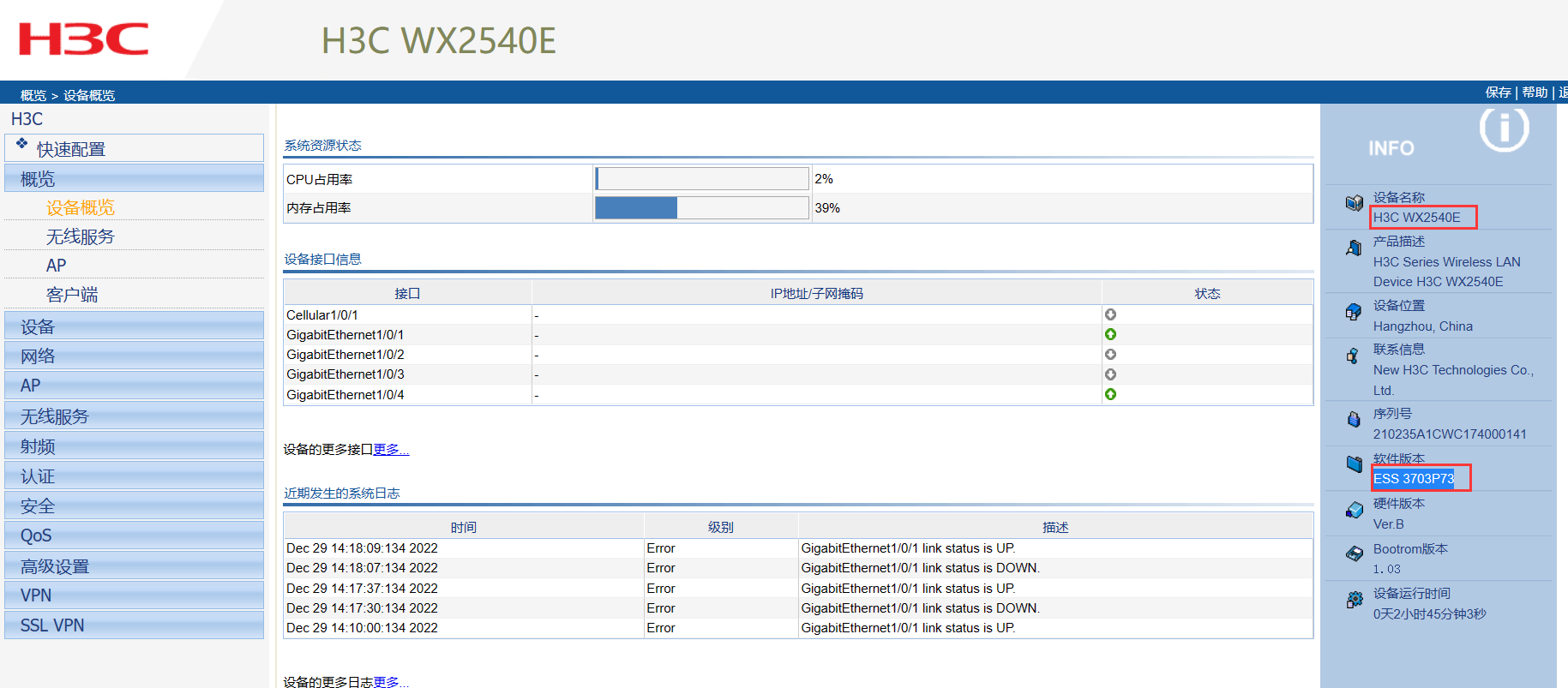Click log entry Dec 29 14:18:09:134 2022
This screenshot has height=688, width=1568.
(x=362, y=548)
